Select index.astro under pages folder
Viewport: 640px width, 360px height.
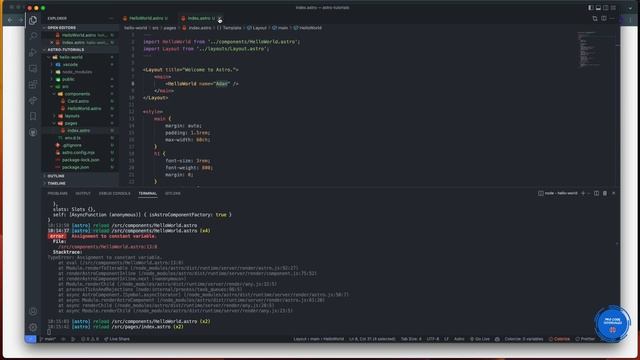(78, 131)
